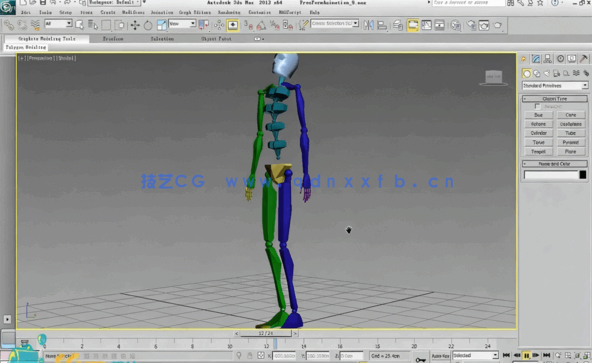The width and height of the screenshot is (592, 363).
Task: Open the black object color swatch
Action: pos(583,175)
